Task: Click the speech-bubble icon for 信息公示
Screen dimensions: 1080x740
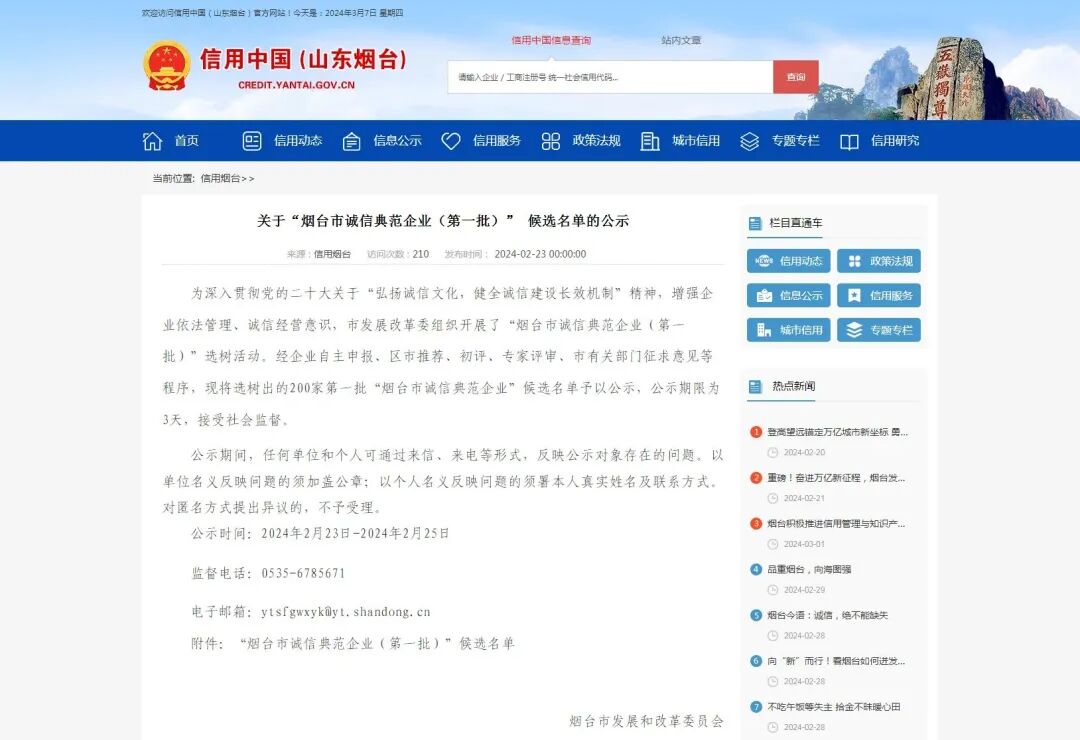Action: (x=351, y=141)
